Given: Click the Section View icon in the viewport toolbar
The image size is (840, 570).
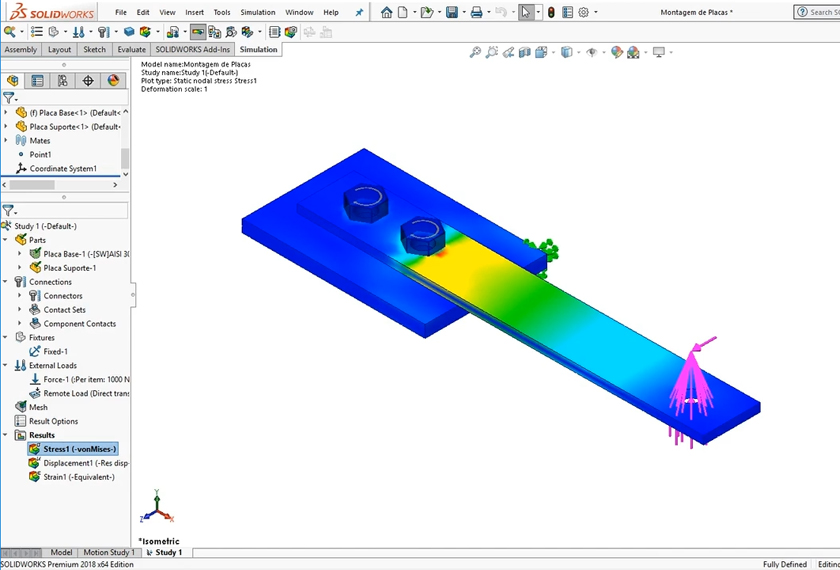Looking at the screenshot, I should (x=523, y=52).
